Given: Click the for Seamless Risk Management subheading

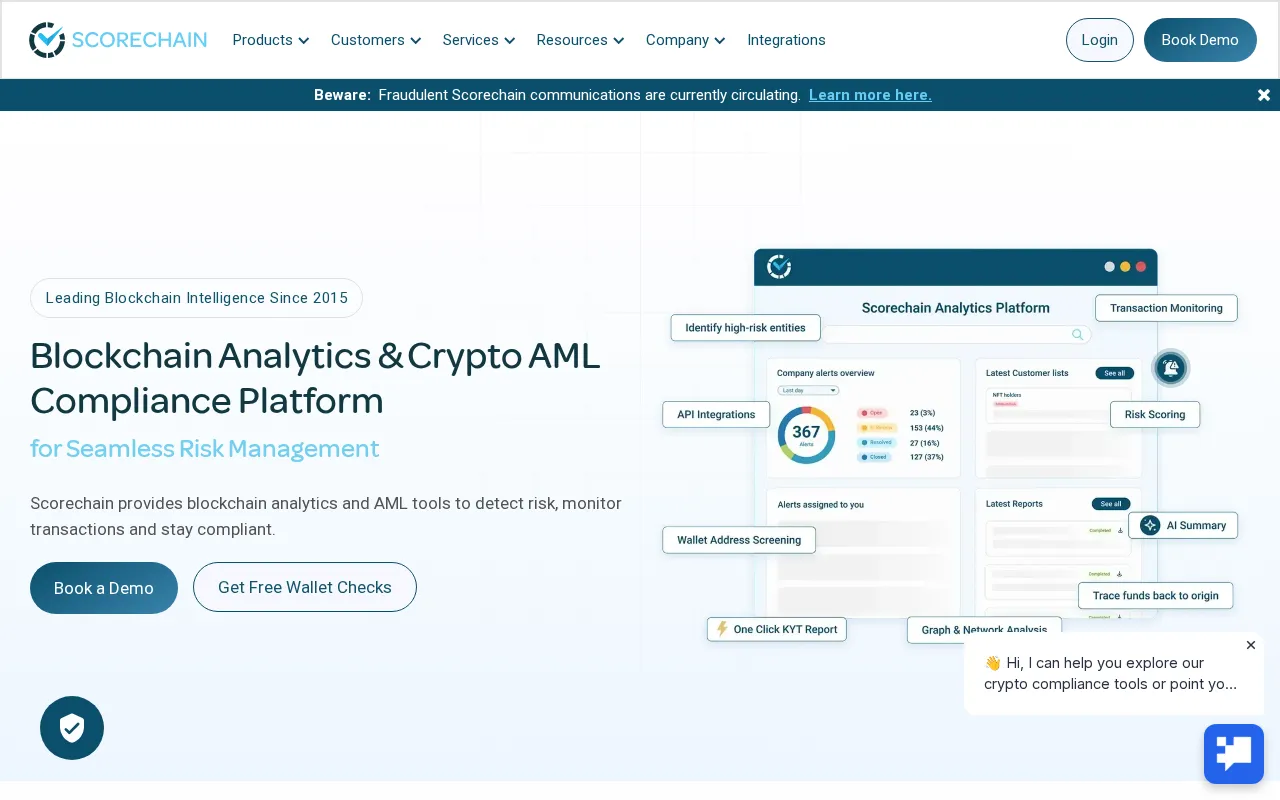Looking at the screenshot, I should click(205, 448).
